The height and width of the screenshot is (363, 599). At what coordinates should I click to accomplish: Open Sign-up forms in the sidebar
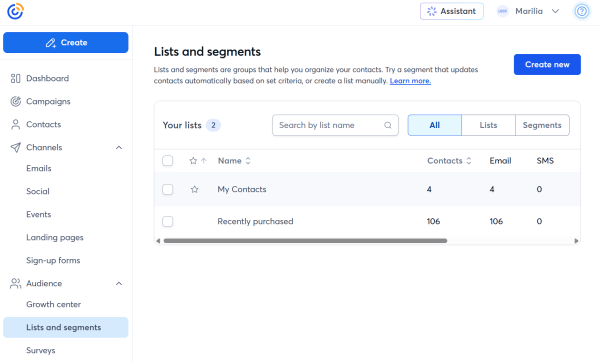(x=53, y=260)
